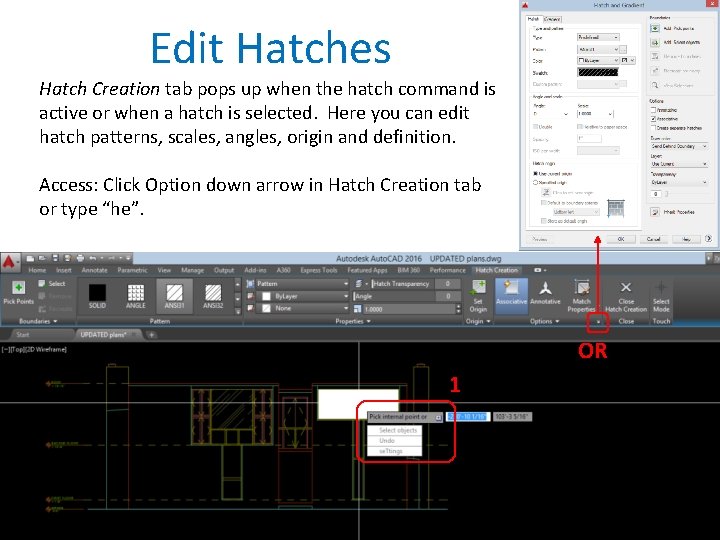
Task: Click the New drawing icon in quick access
Action: (30, 258)
